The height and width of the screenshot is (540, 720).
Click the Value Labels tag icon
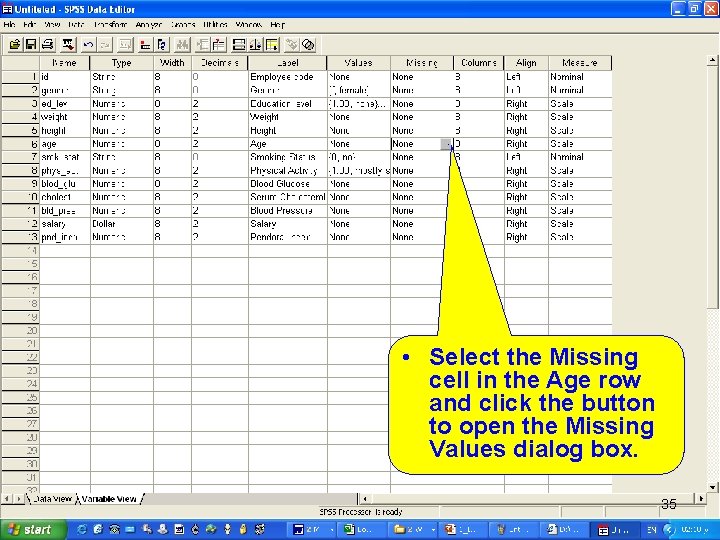pos(292,45)
